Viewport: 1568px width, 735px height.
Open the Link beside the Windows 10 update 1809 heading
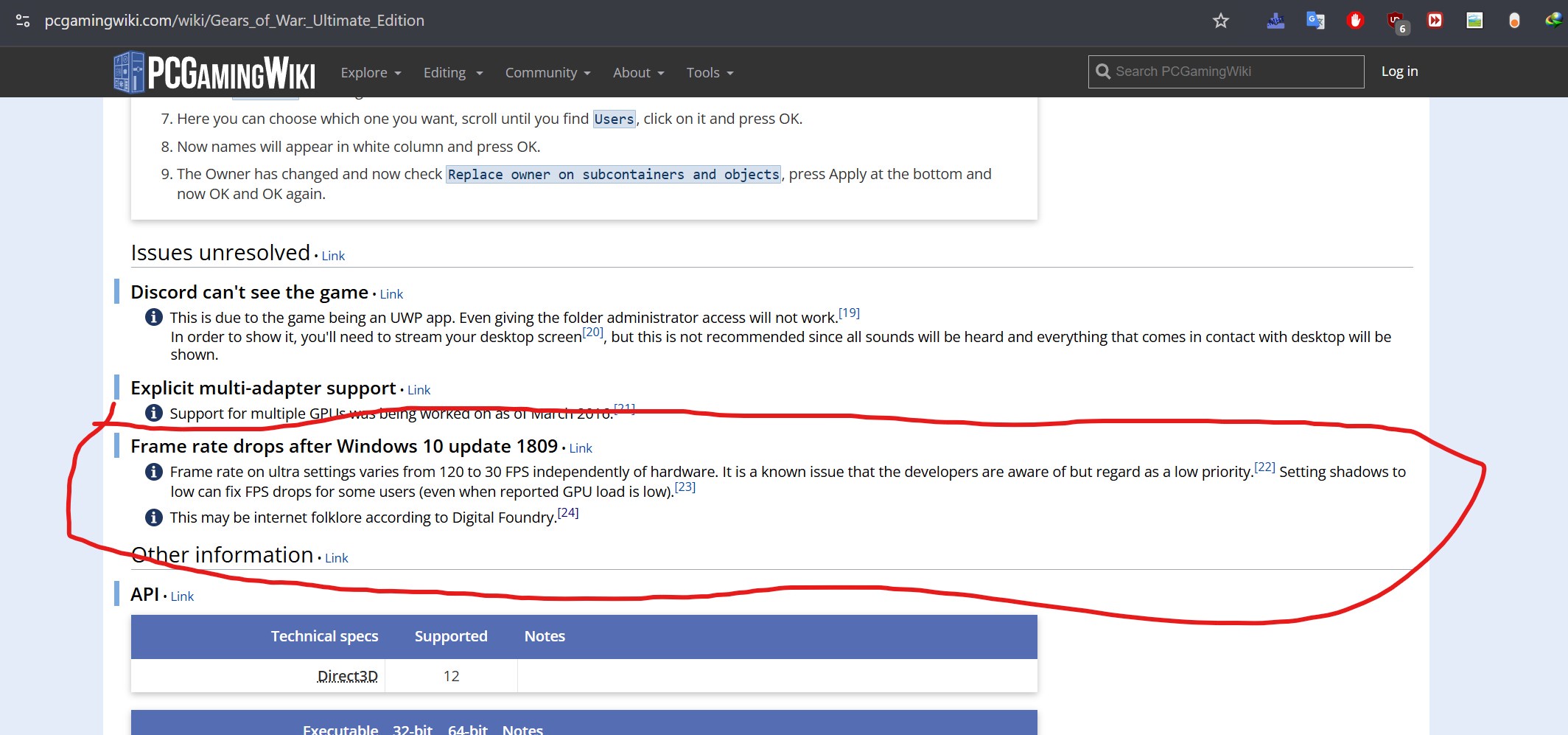point(581,448)
